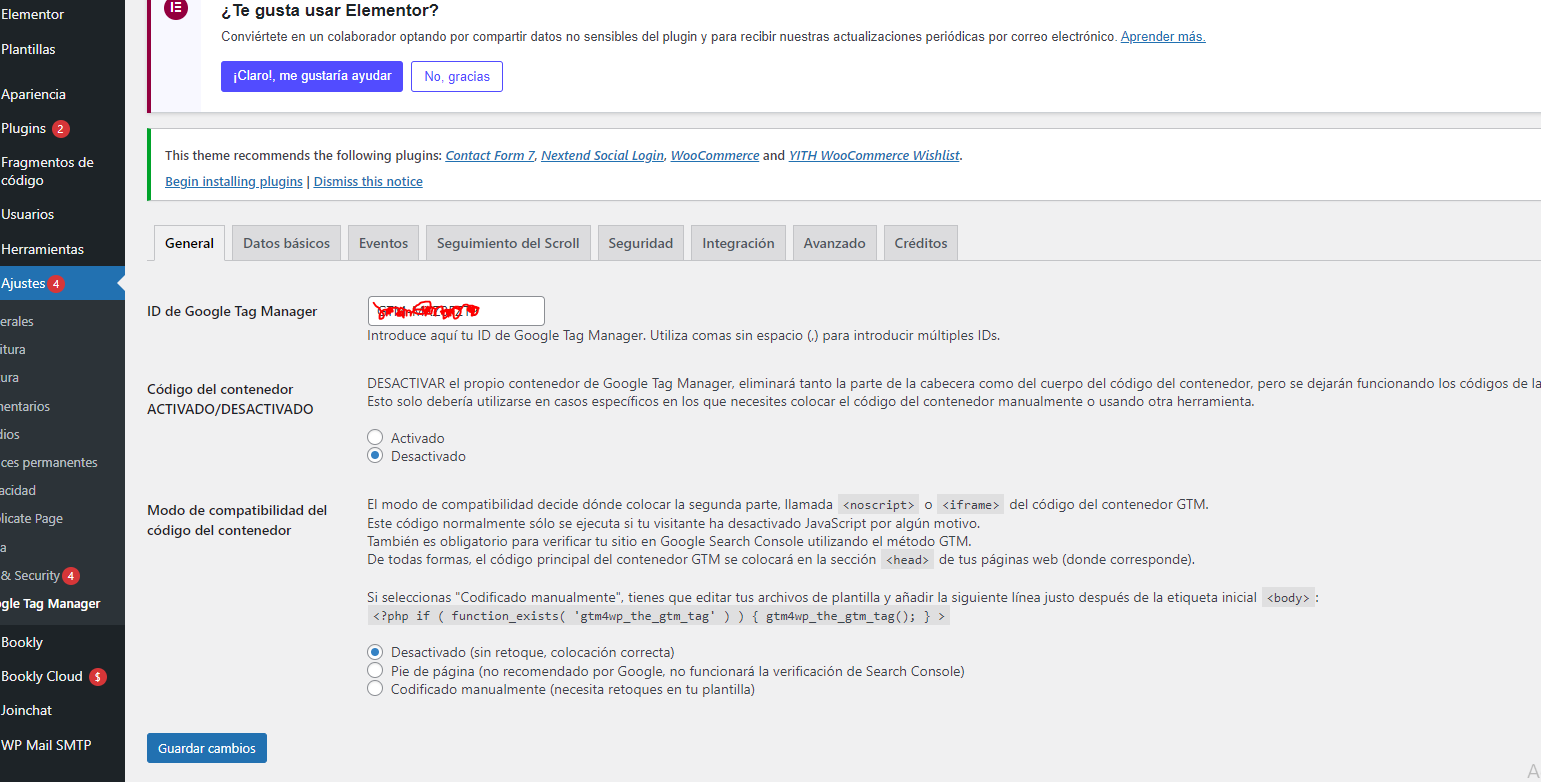Open Google Tag Manager settings submenu item
The height and width of the screenshot is (782, 1541).
coord(50,603)
